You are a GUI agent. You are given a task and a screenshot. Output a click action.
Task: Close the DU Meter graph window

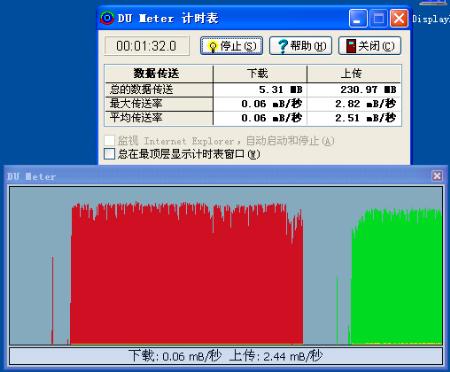point(437,176)
